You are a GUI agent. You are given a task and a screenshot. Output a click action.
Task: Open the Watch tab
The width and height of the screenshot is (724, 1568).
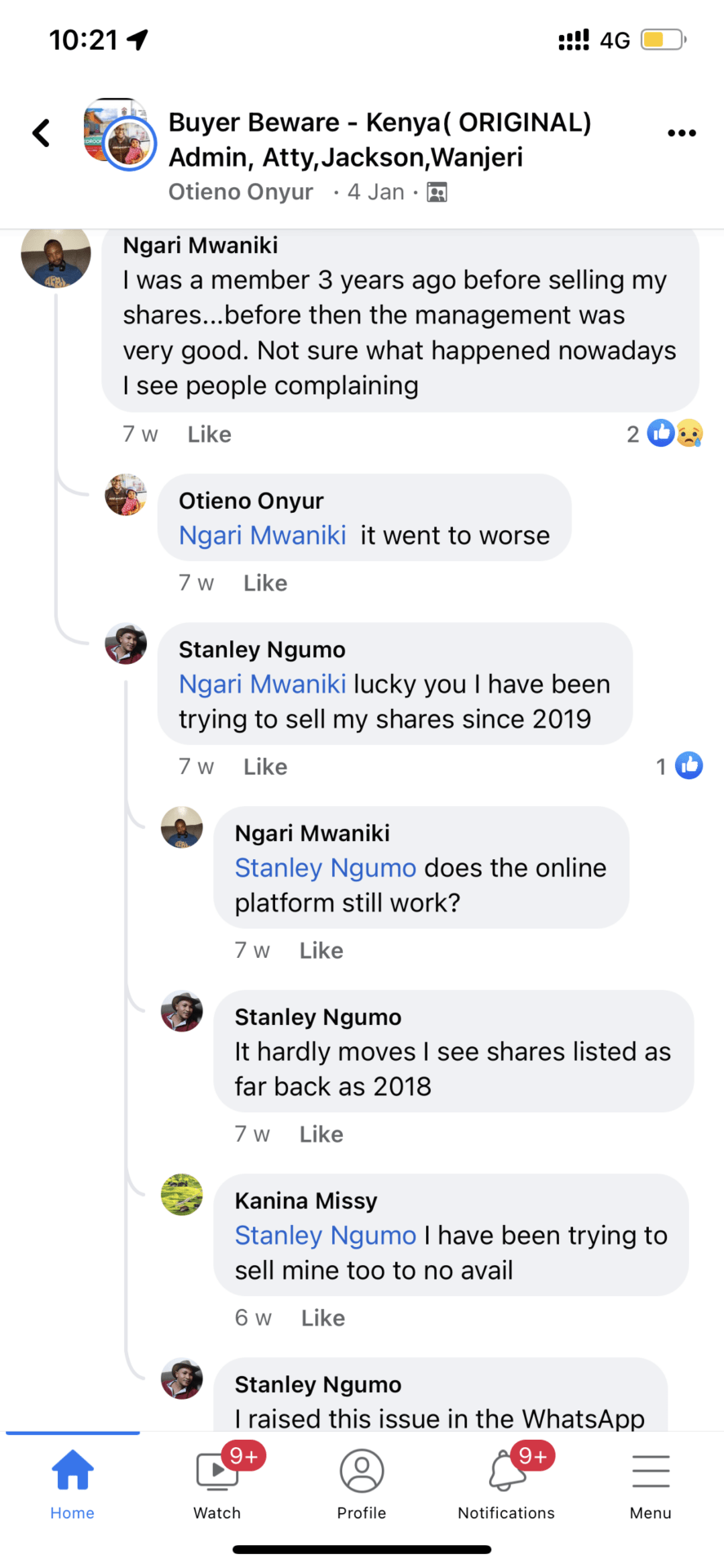click(x=217, y=1484)
